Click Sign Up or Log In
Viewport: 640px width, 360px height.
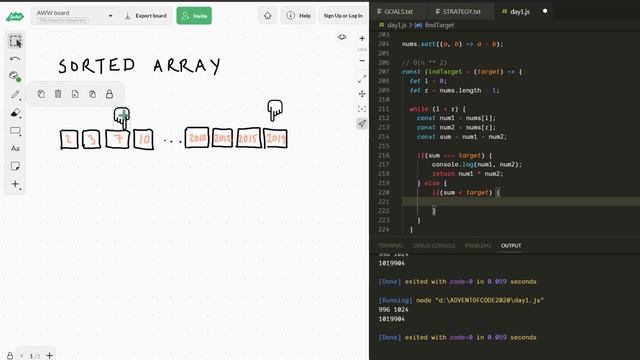tap(343, 16)
